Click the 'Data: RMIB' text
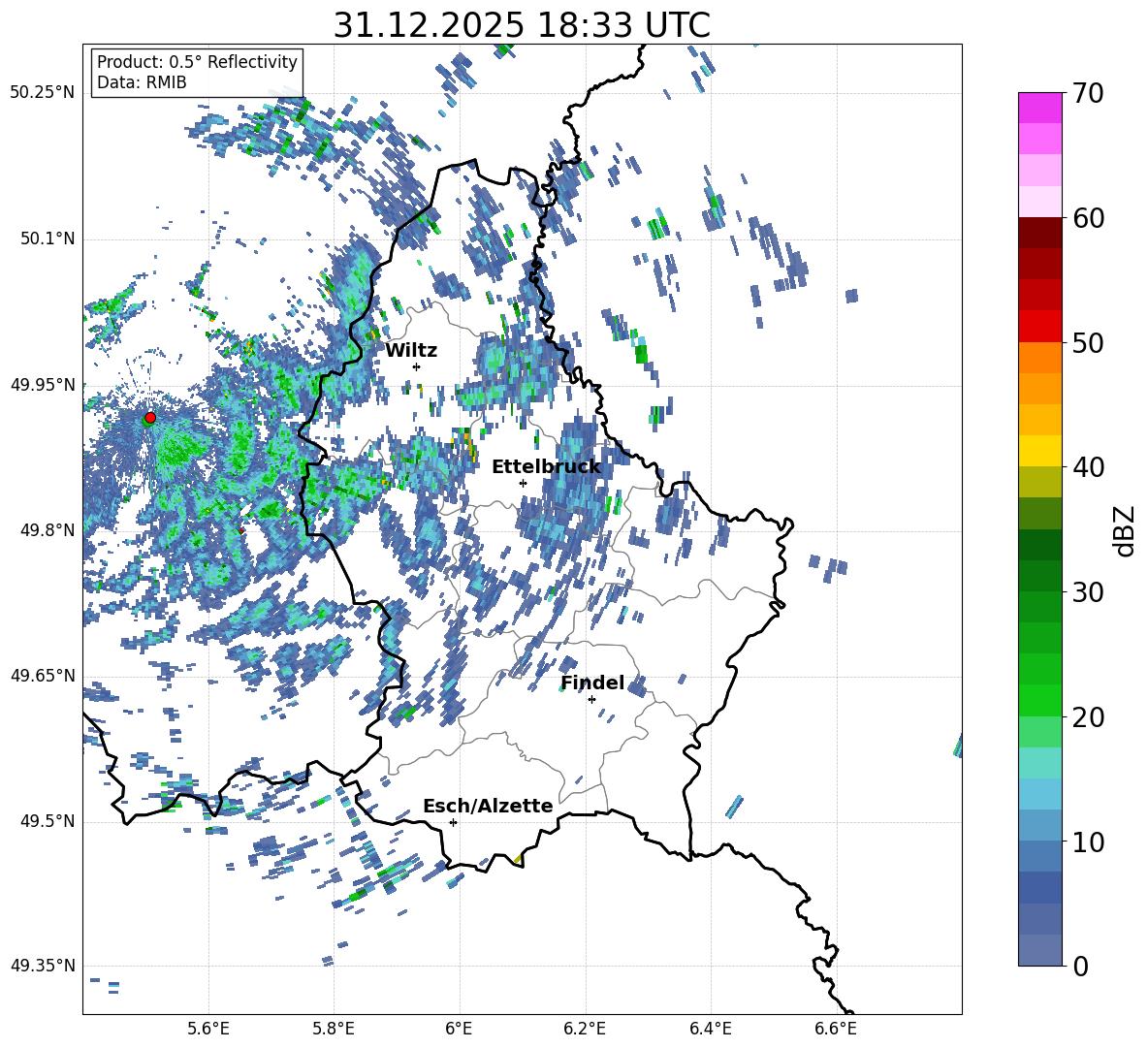Viewport: 1148px width, 1048px height. 142,82
